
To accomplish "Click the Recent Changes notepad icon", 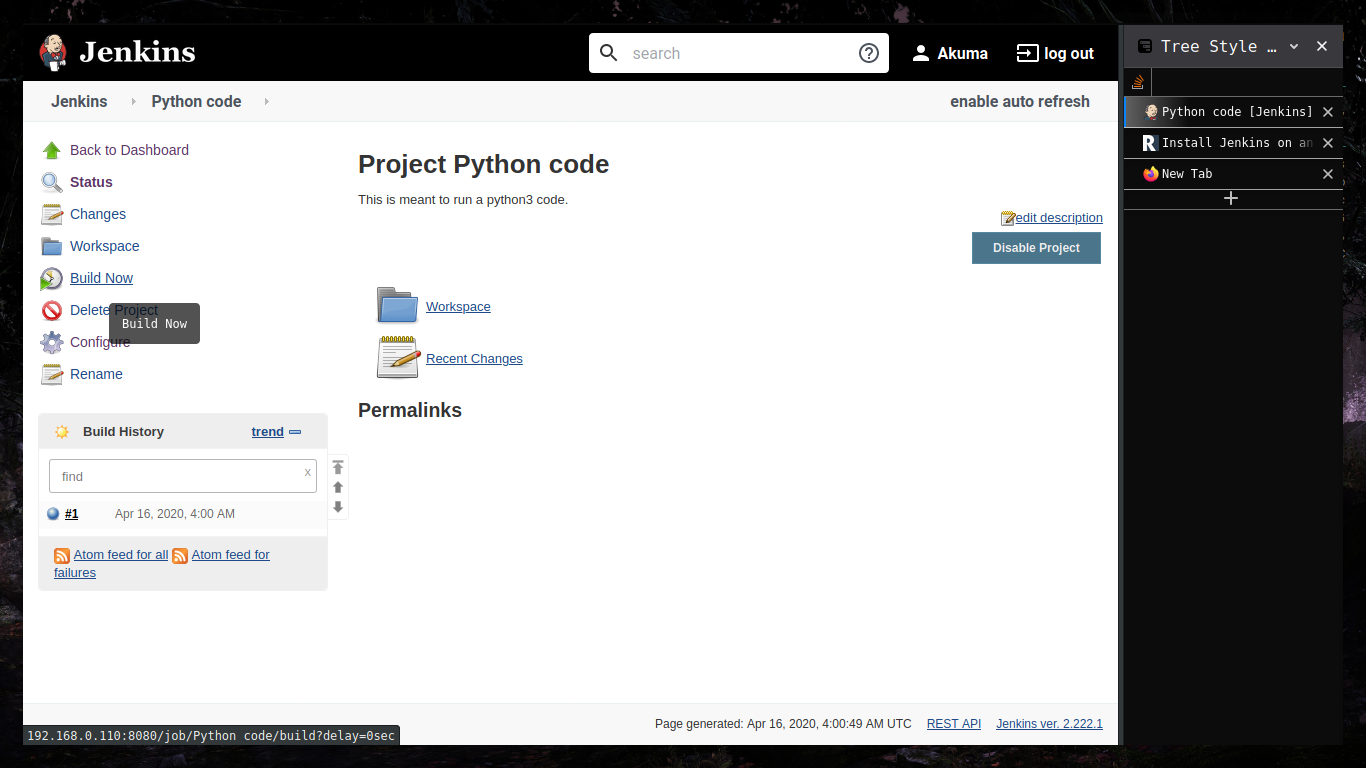I will coord(397,357).
